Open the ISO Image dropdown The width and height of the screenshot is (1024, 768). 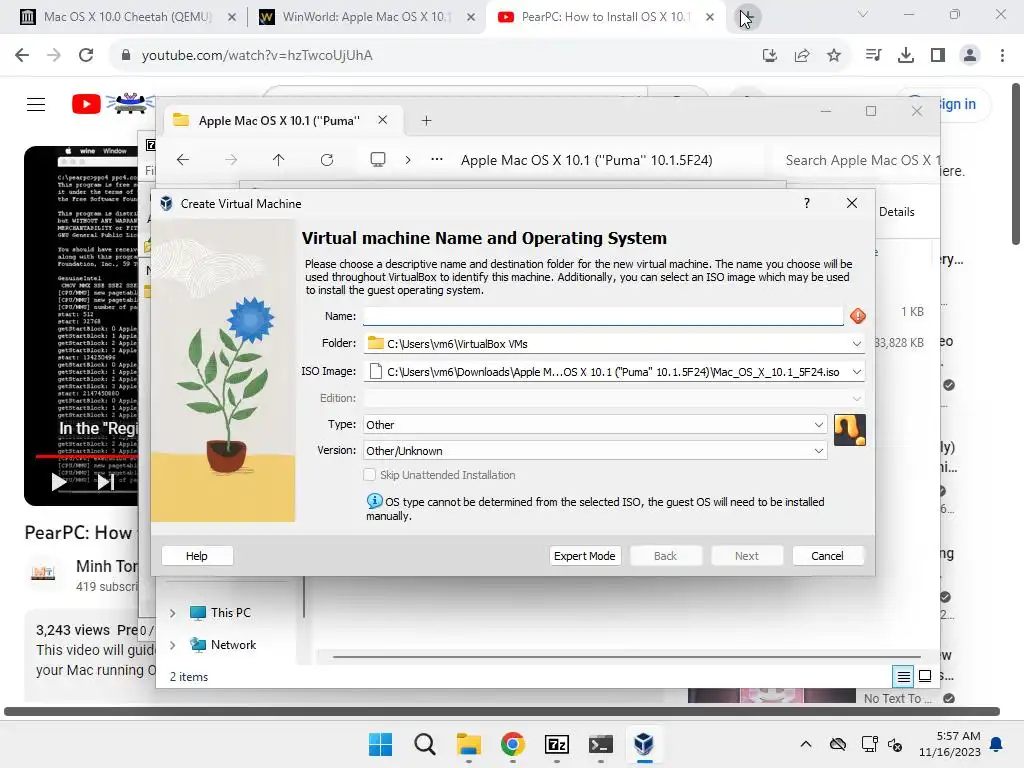(x=856, y=372)
